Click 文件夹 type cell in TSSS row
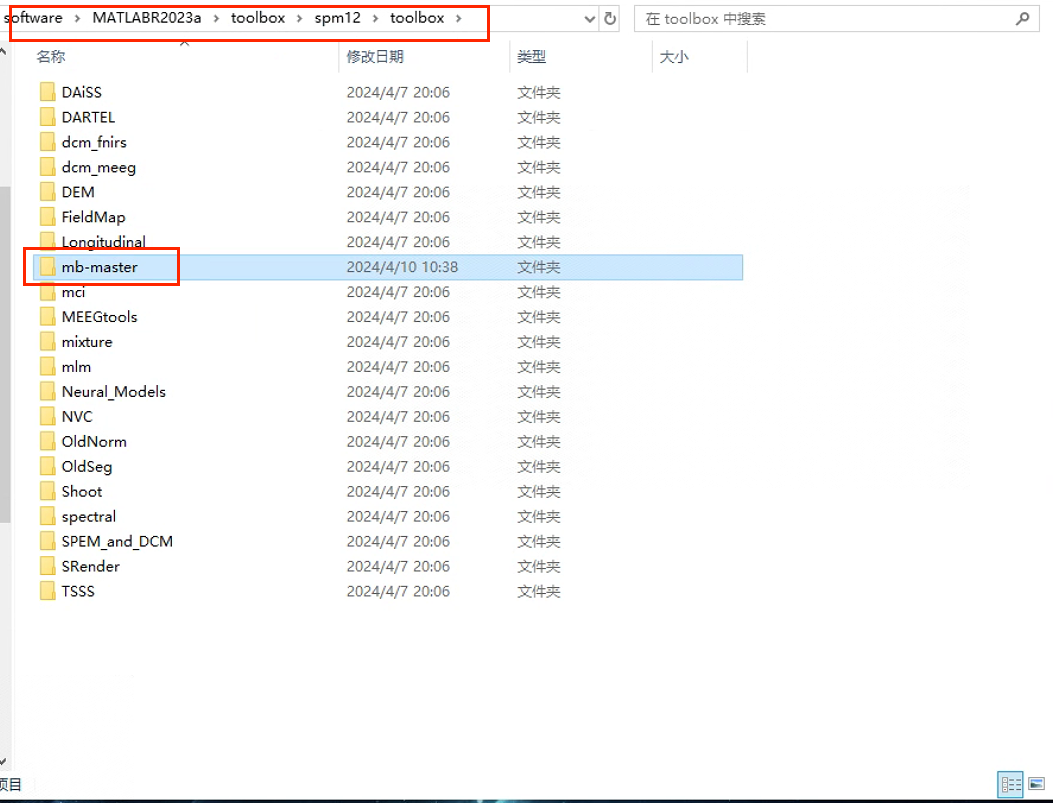Image resolution: width=1053 pixels, height=803 pixels. pyautogui.click(x=539, y=591)
